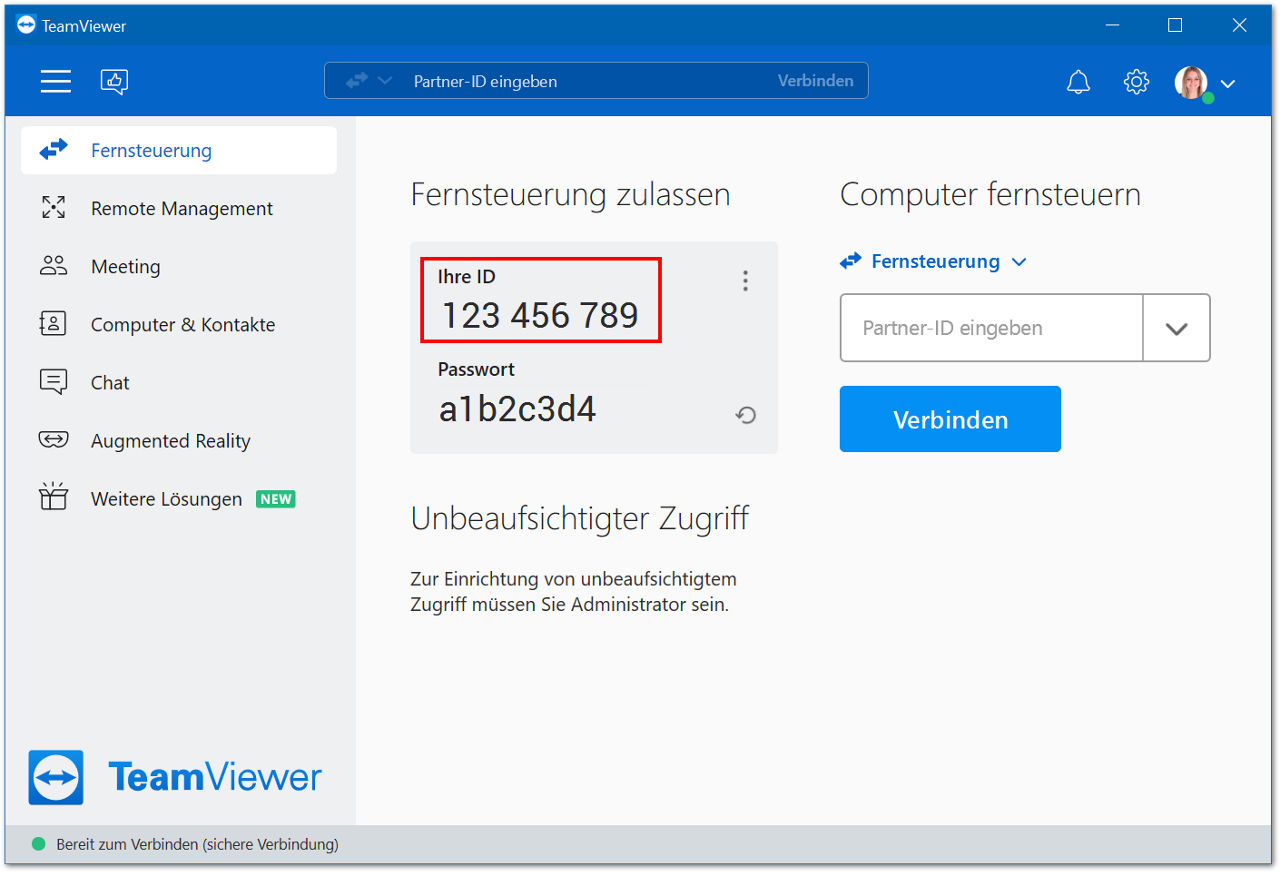Expand the Partner-ID history dropdown
The image size is (1280, 873).
tap(1177, 328)
